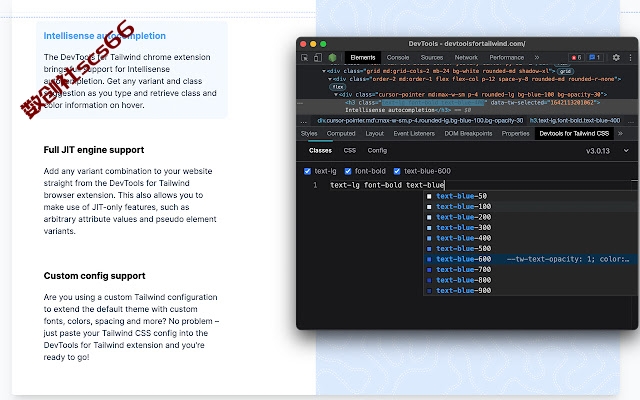Click the grid layout badge
This screenshot has height=400, width=640.
pyautogui.click(x=565, y=71)
